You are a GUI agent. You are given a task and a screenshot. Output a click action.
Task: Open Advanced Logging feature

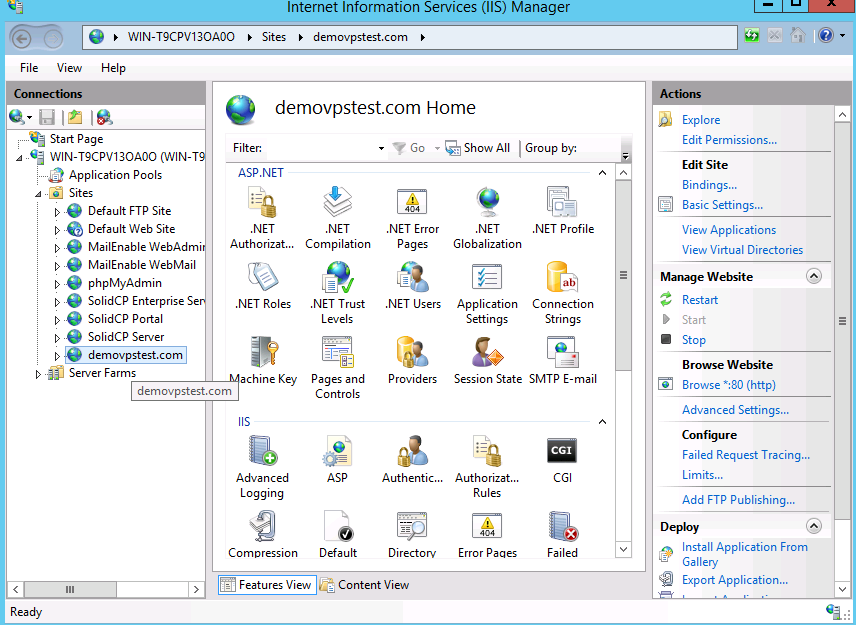(262, 466)
